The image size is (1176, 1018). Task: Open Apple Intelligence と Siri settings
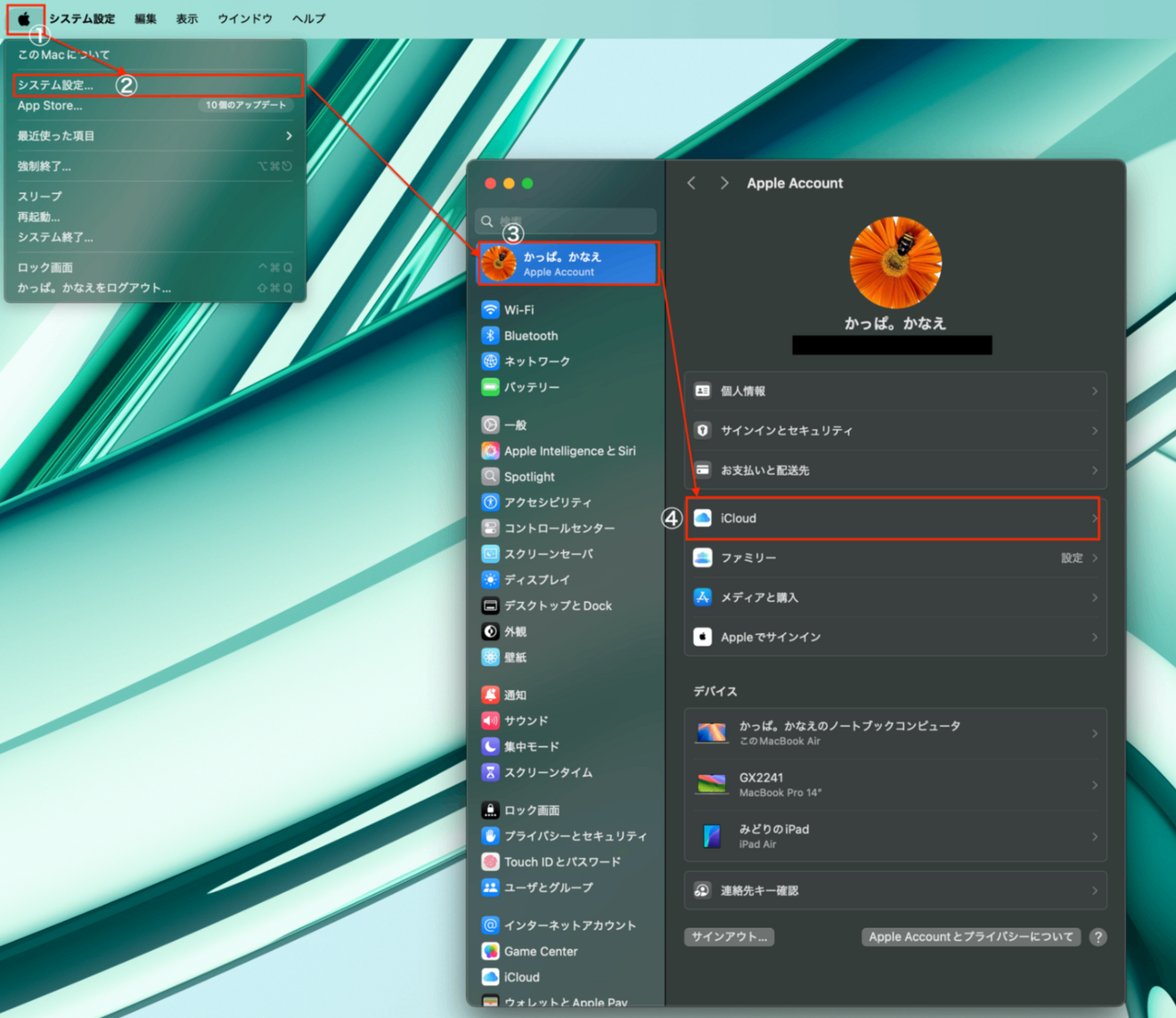pyautogui.click(x=568, y=451)
